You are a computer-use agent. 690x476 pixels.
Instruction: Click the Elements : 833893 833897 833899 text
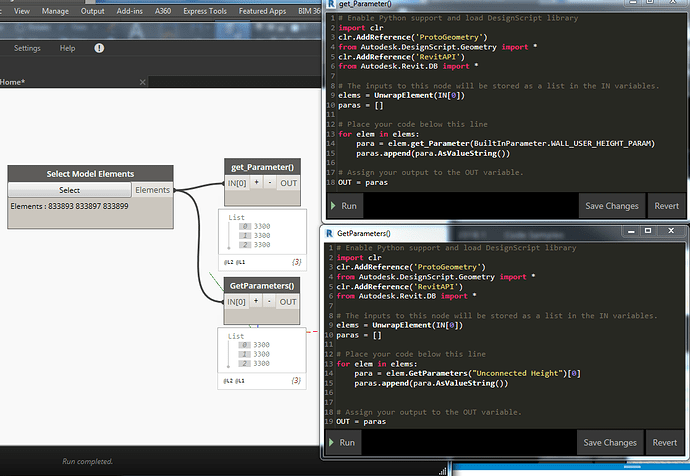pos(70,206)
